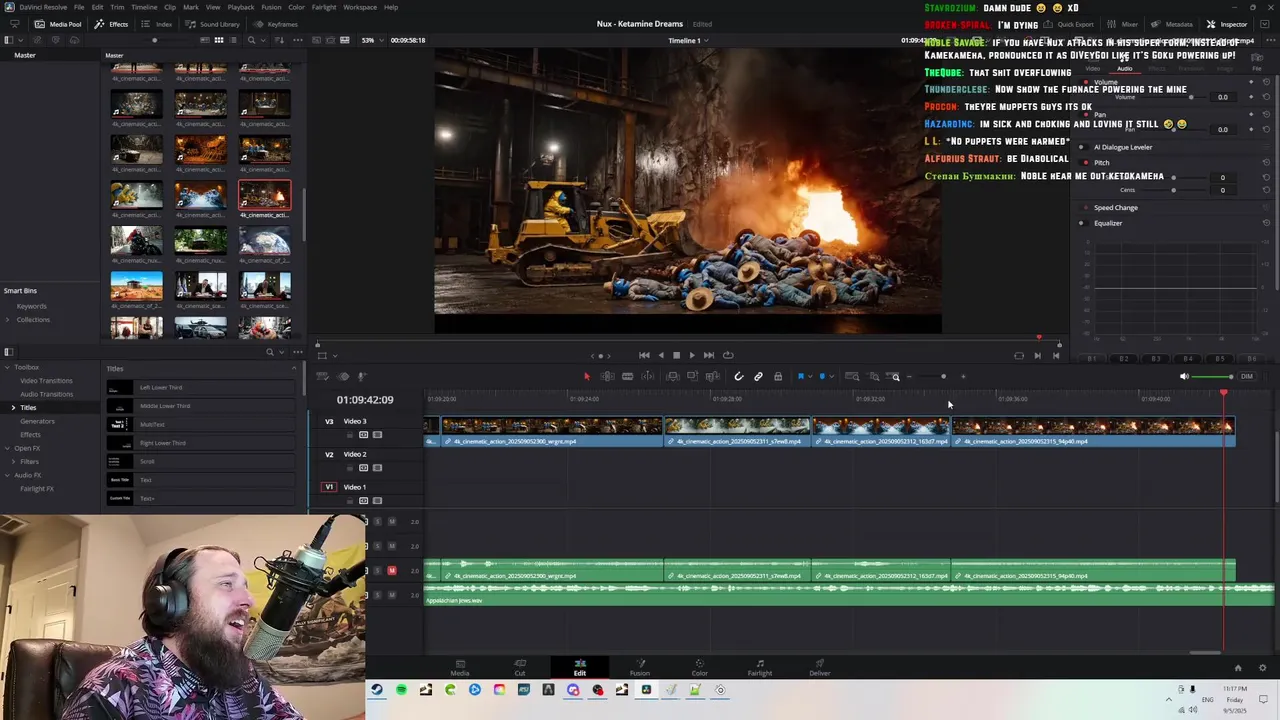
Task: Open the Keyframes panel
Action: click(276, 24)
